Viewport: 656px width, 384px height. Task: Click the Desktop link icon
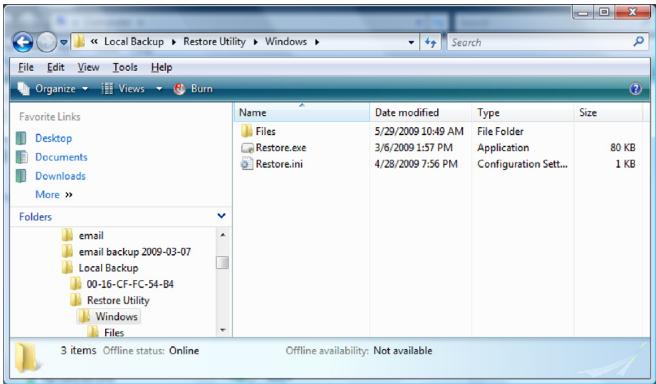(21, 138)
